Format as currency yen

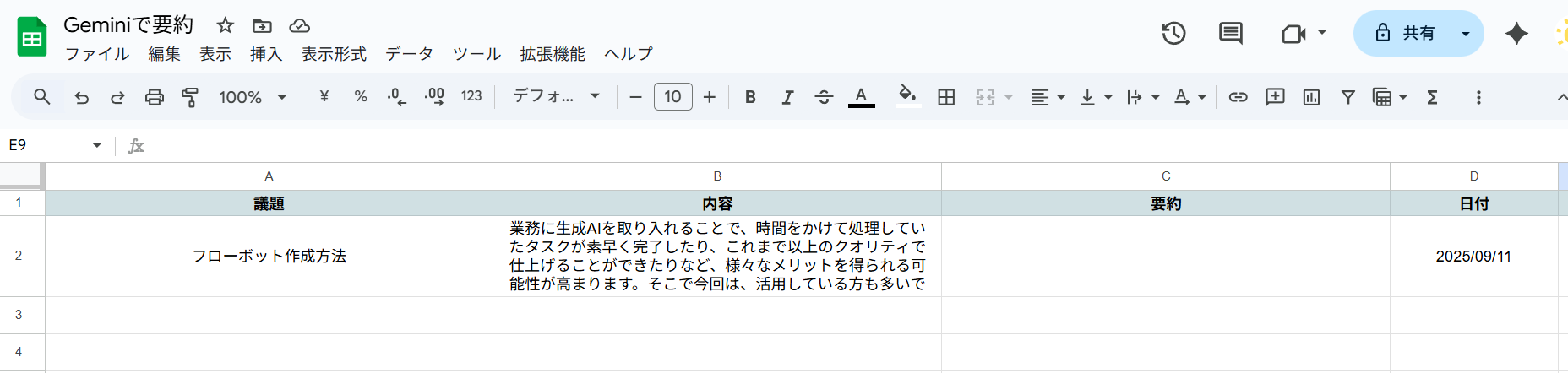(x=324, y=96)
